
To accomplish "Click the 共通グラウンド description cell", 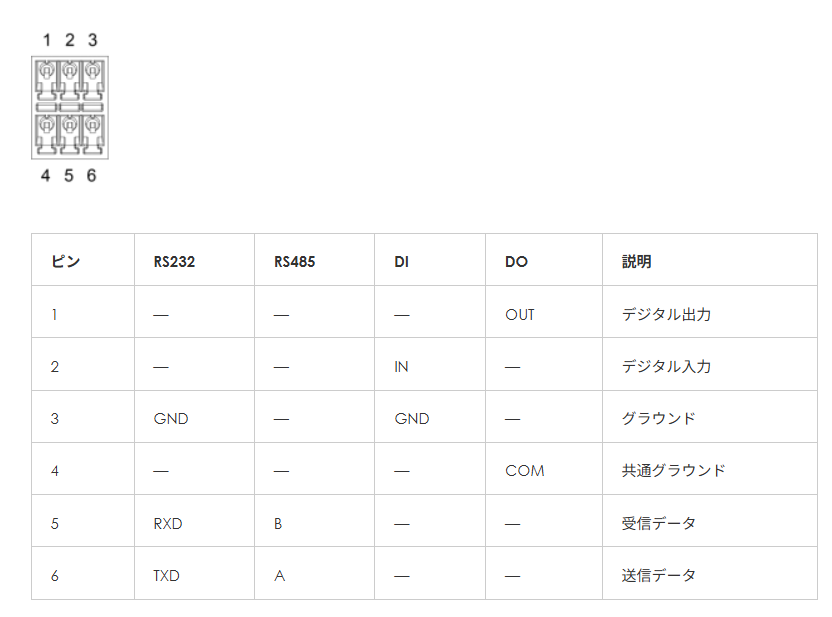I will click(x=673, y=470).
